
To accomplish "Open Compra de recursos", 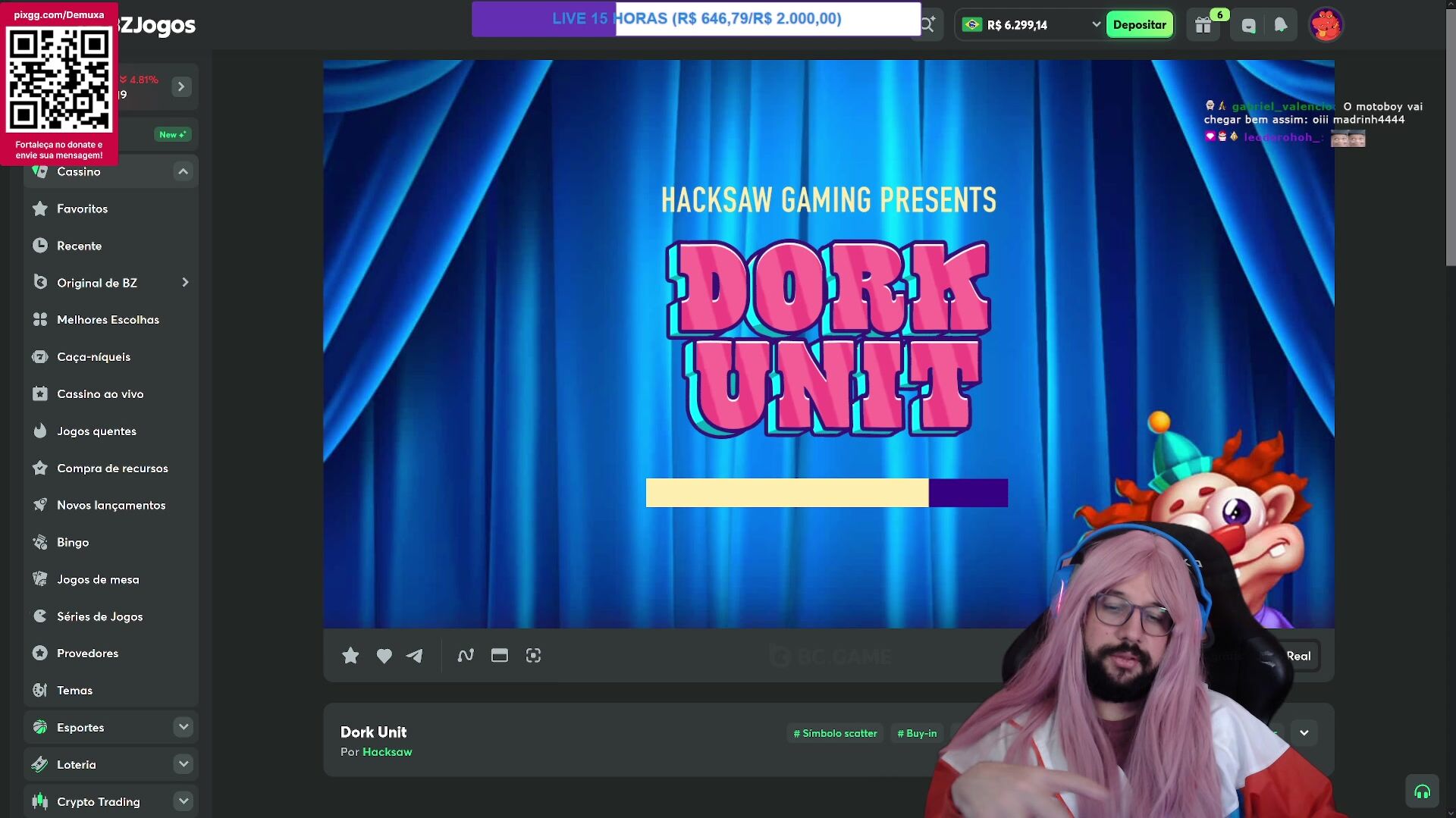I will coord(111,469).
